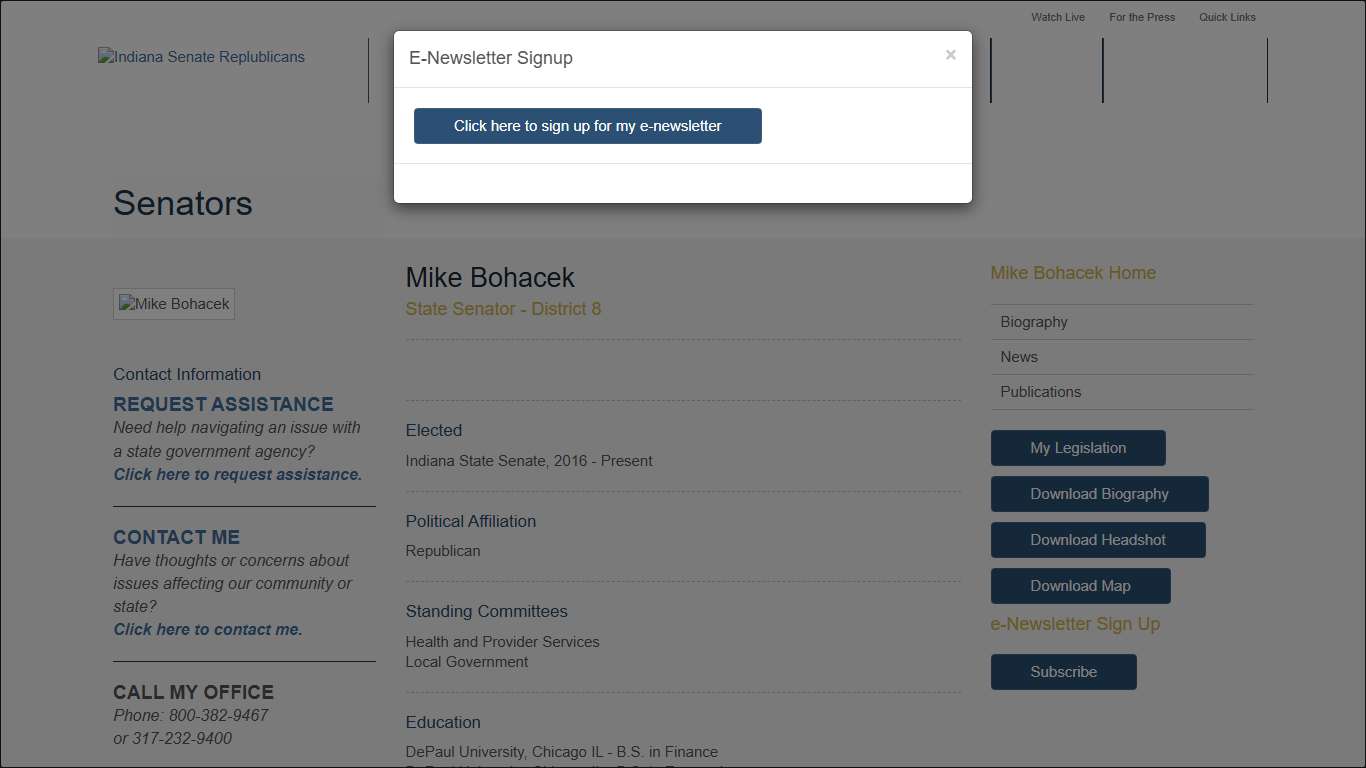Click the Indiana Senate Republicans logo
Screen dimensions: 1366x768
coord(201,57)
